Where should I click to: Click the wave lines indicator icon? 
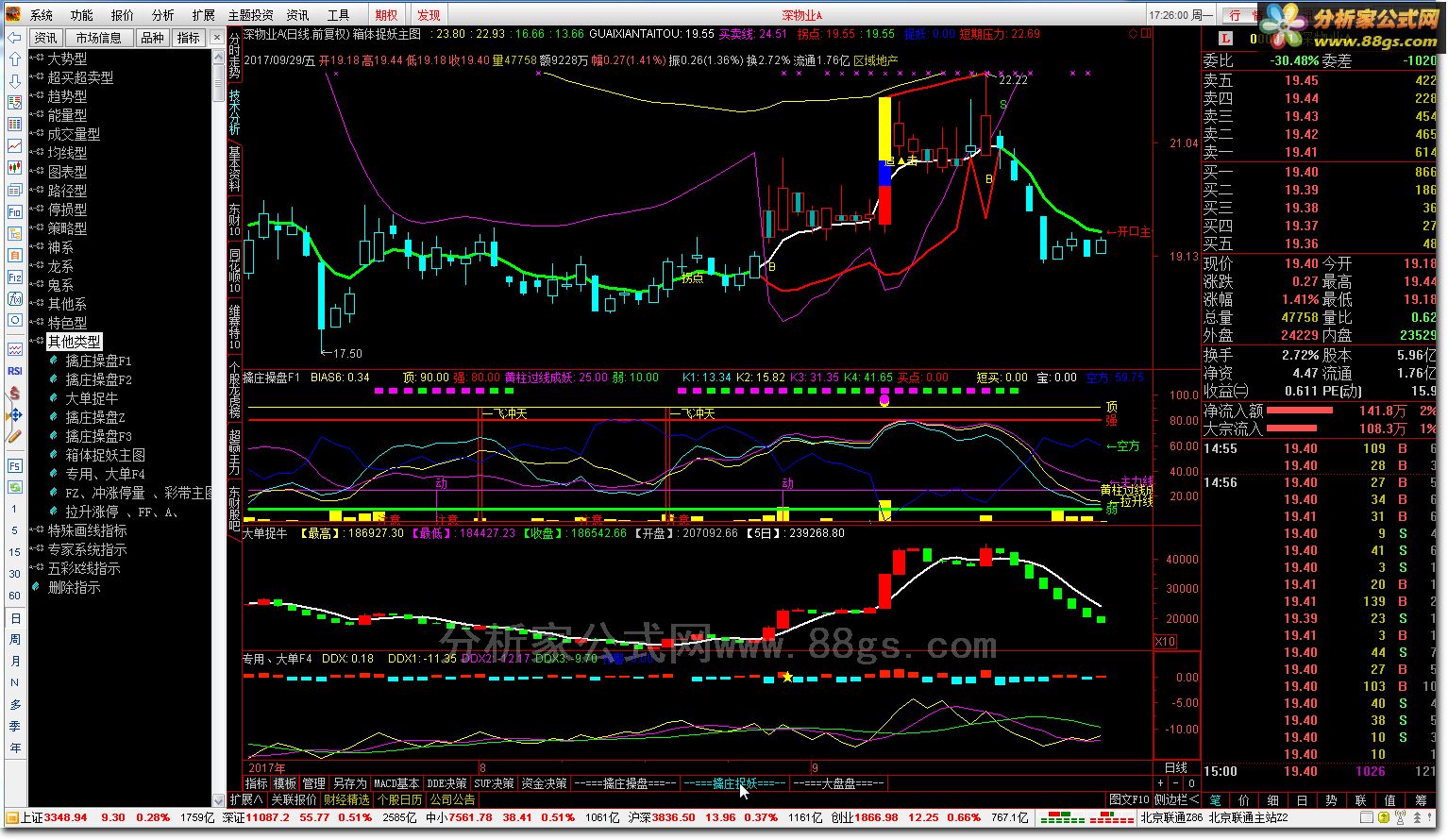[14, 349]
